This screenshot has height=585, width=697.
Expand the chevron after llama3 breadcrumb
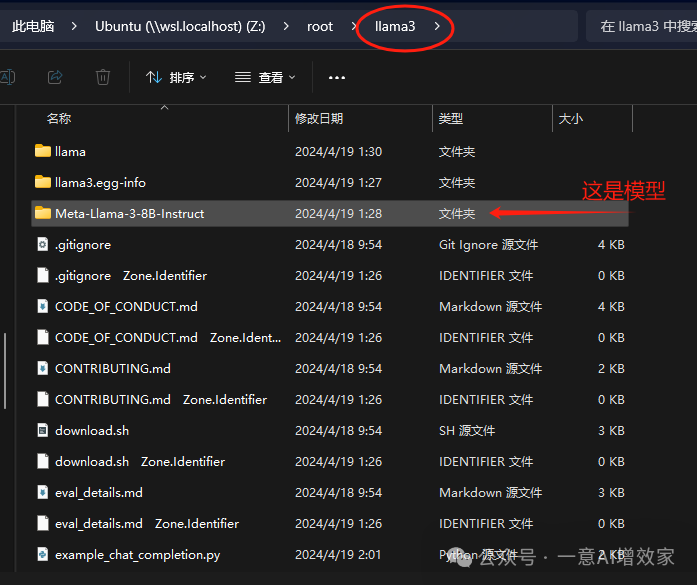click(437, 26)
